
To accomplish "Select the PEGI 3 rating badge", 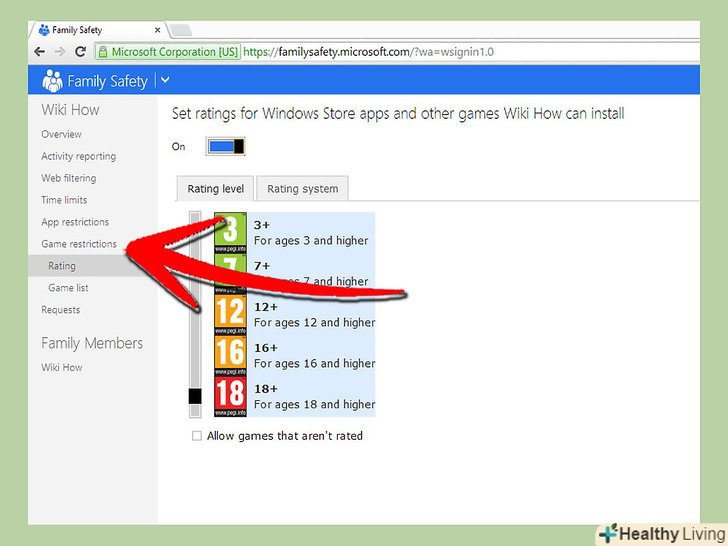I will click(230, 232).
